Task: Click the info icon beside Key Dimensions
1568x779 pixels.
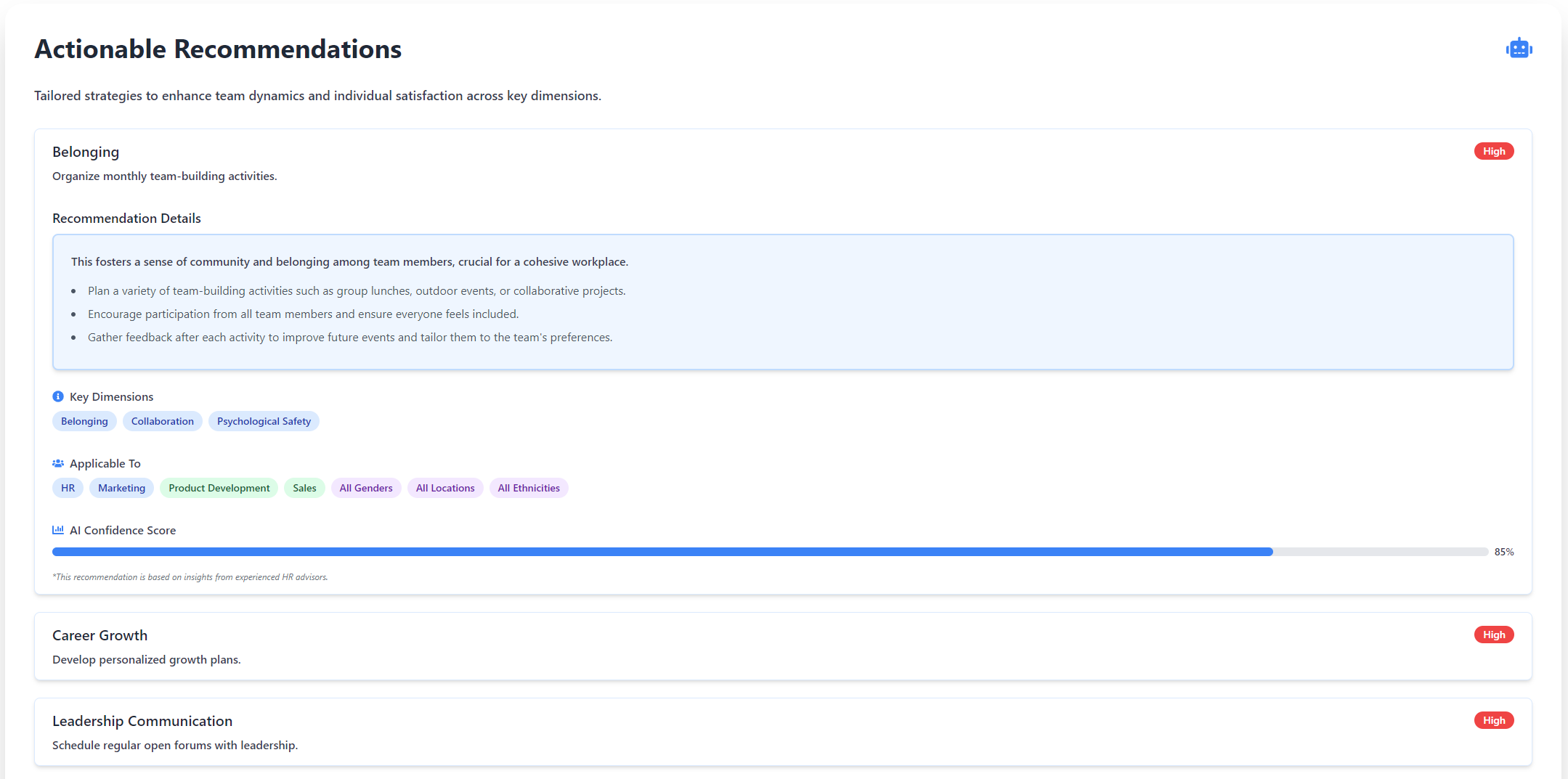Action: point(57,396)
